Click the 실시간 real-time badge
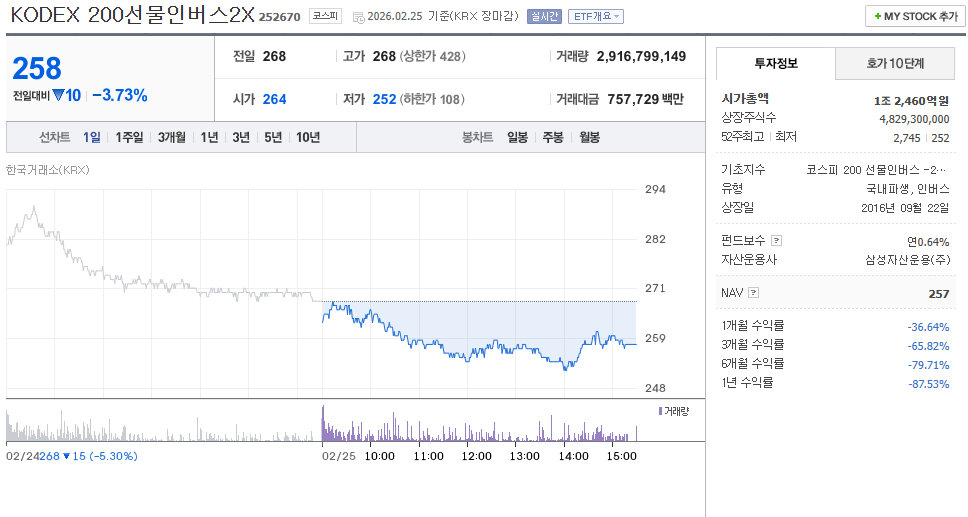Image resolution: width=968 pixels, height=517 pixels. (x=544, y=16)
